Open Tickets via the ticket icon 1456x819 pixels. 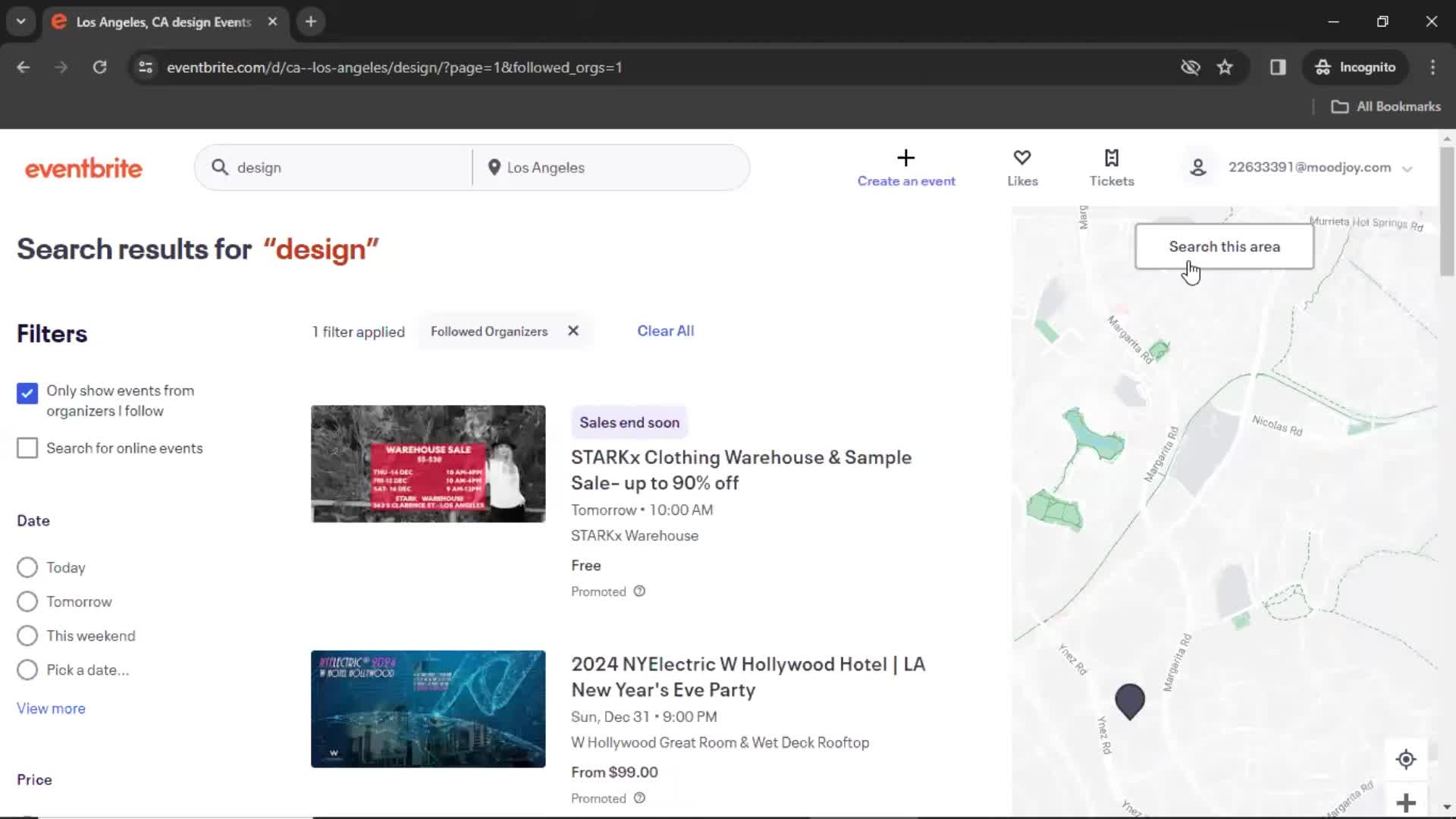click(1112, 158)
